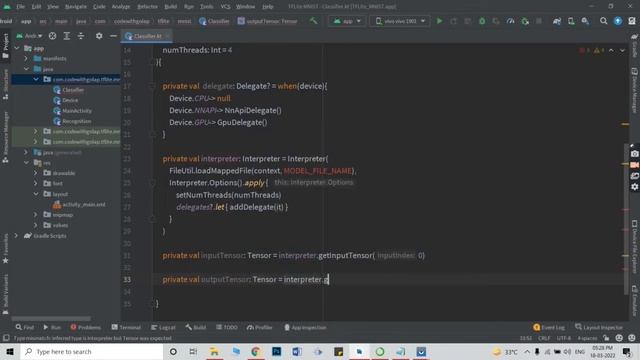Open the App Inspection tool window
This screenshot has height=360, width=640.
click(x=305, y=327)
